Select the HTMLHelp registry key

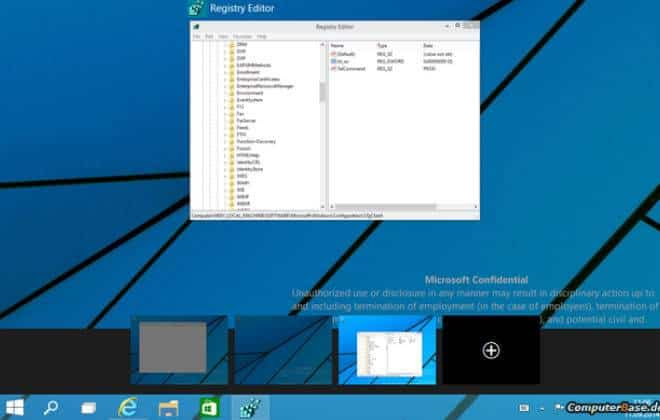coord(248,155)
